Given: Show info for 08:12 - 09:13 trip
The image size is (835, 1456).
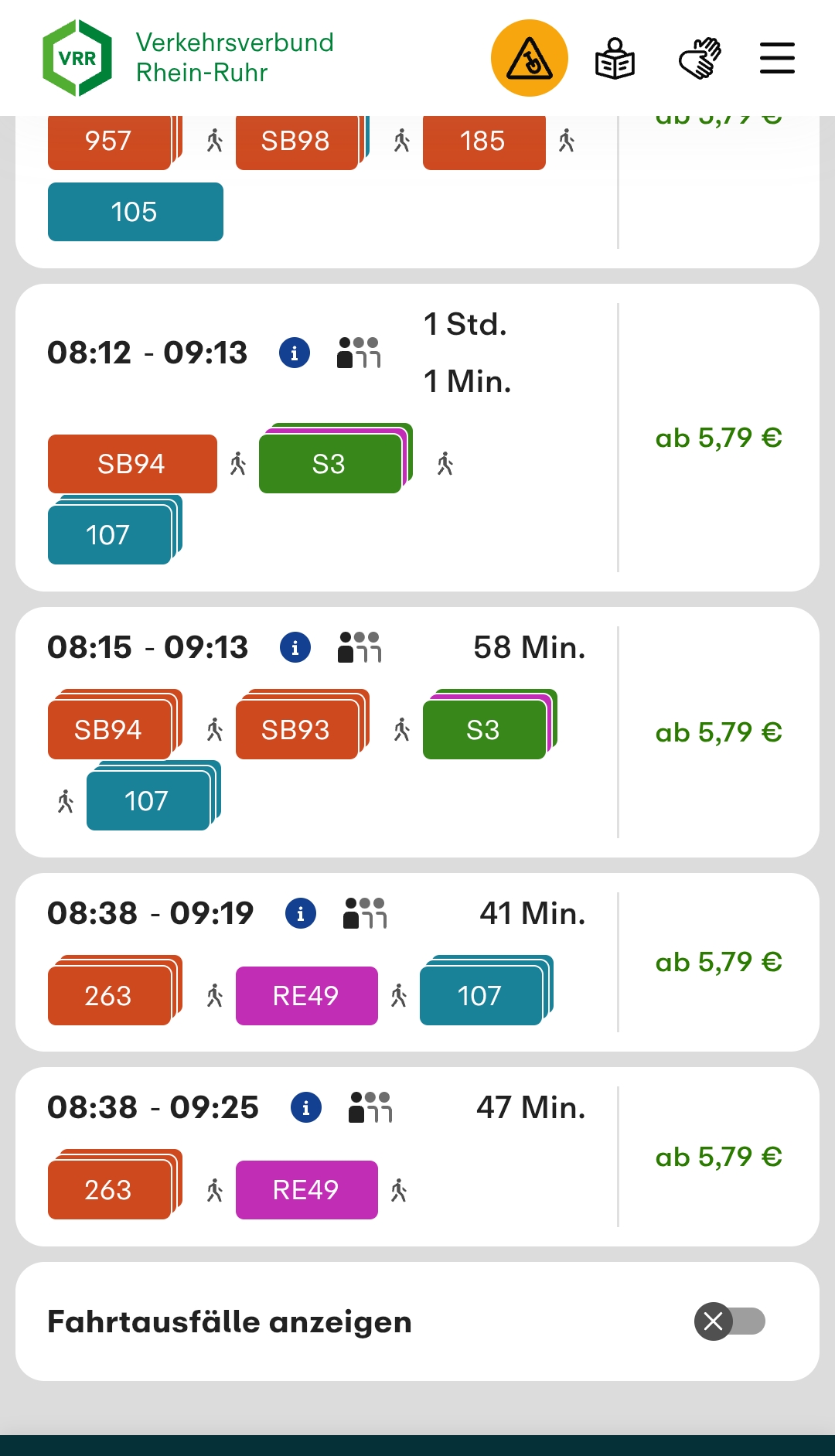Looking at the screenshot, I should pos(295,353).
